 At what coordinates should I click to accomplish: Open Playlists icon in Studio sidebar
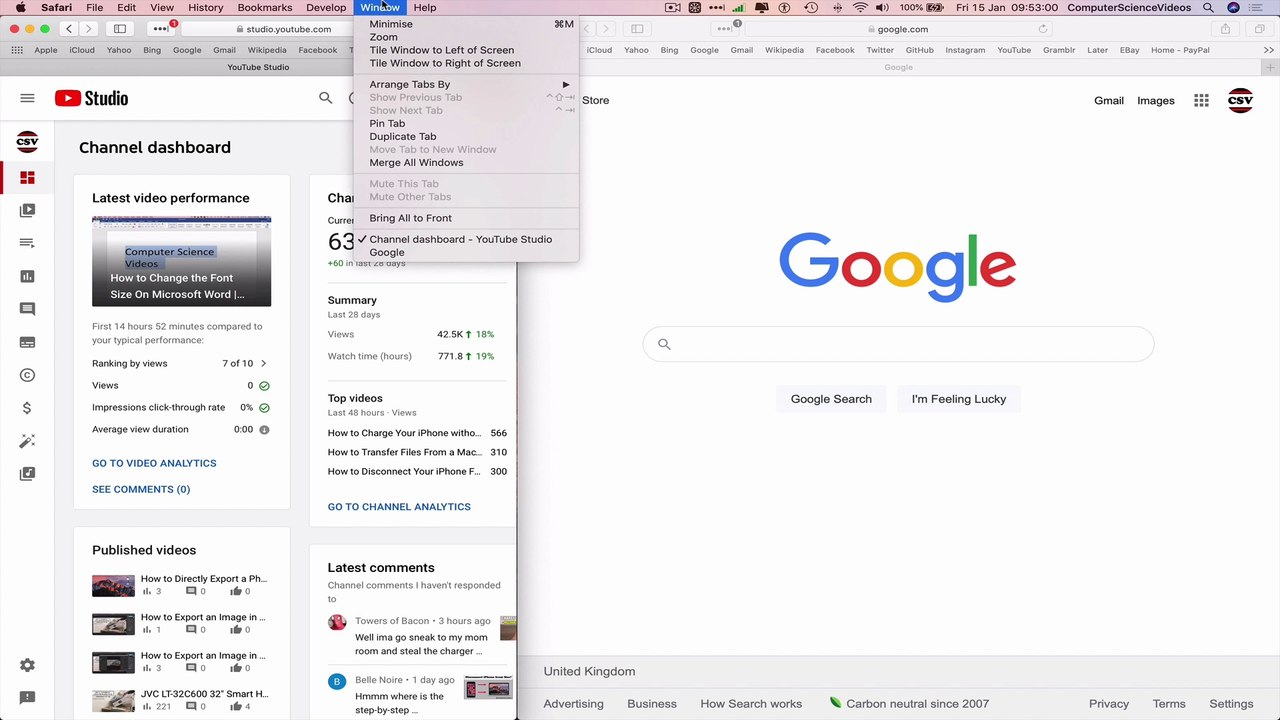coord(27,243)
